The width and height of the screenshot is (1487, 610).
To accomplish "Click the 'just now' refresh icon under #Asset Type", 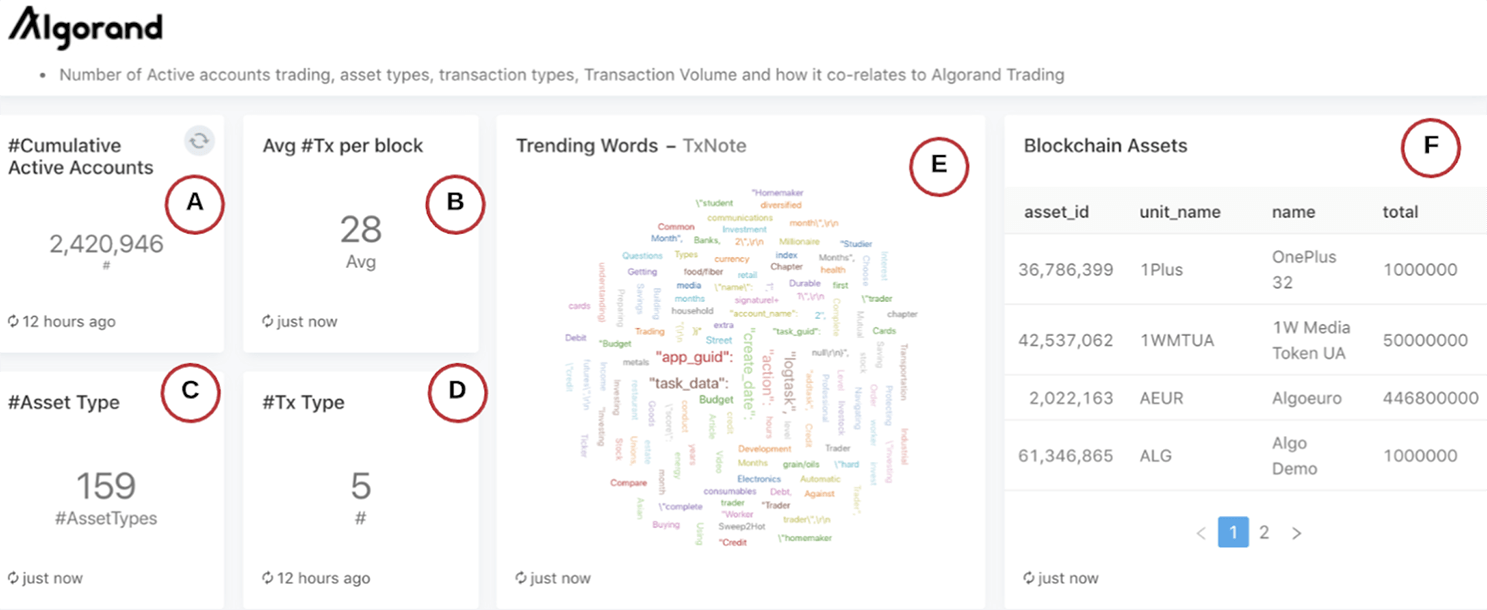I will [13, 578].
